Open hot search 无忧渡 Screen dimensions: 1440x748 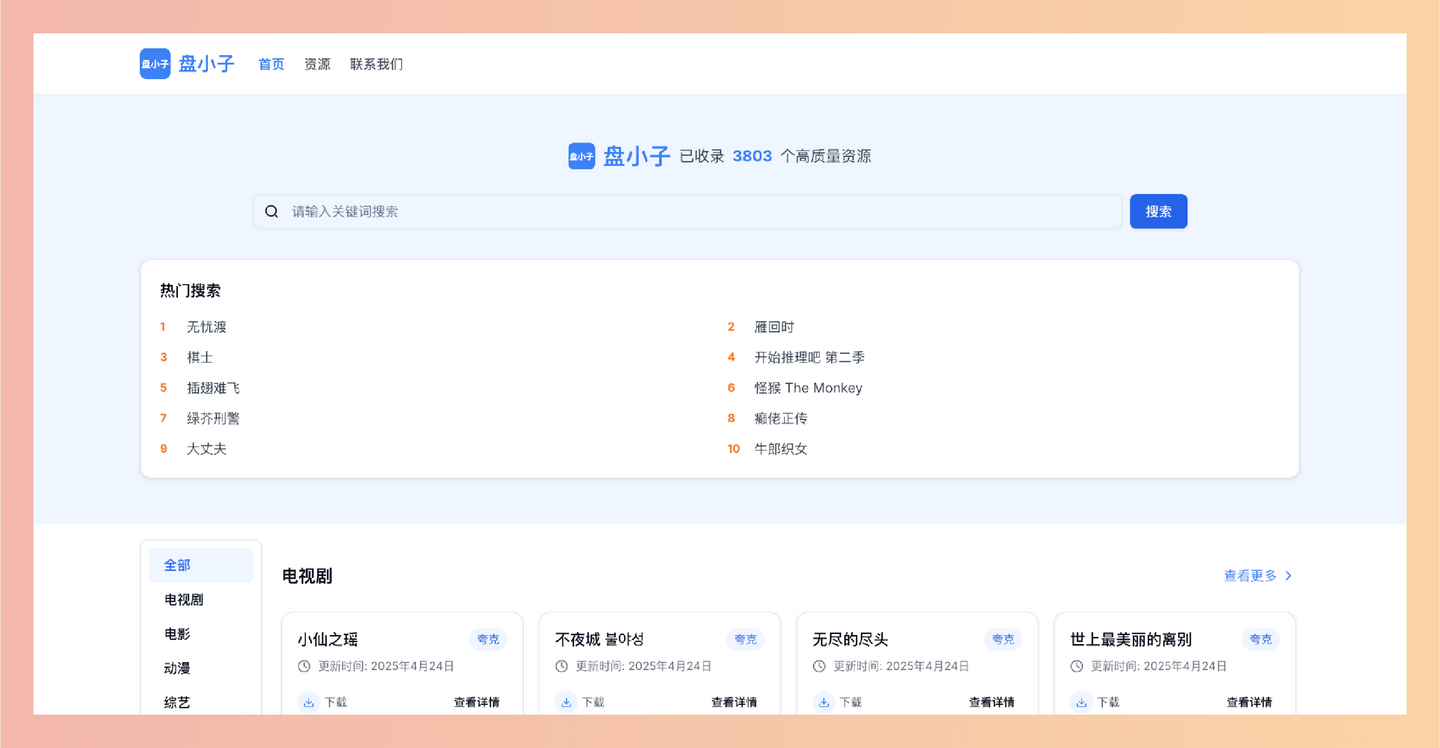click(207, 327)
